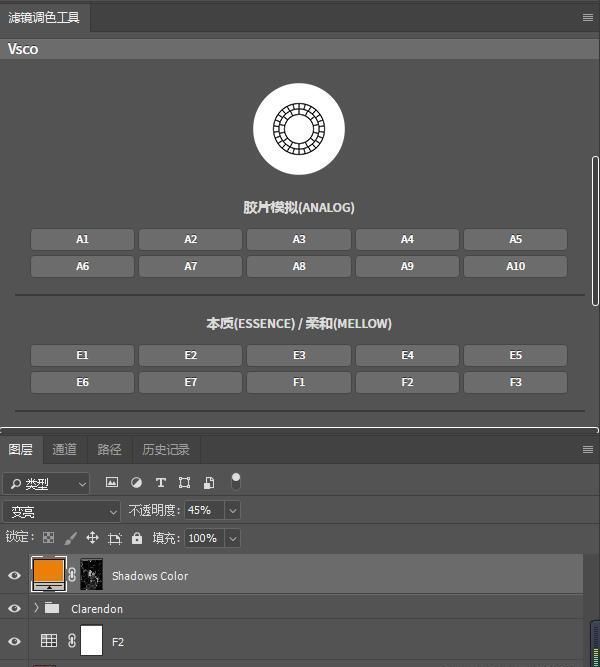Lock image pixels brush icon
600x667 pixels.
71,538
